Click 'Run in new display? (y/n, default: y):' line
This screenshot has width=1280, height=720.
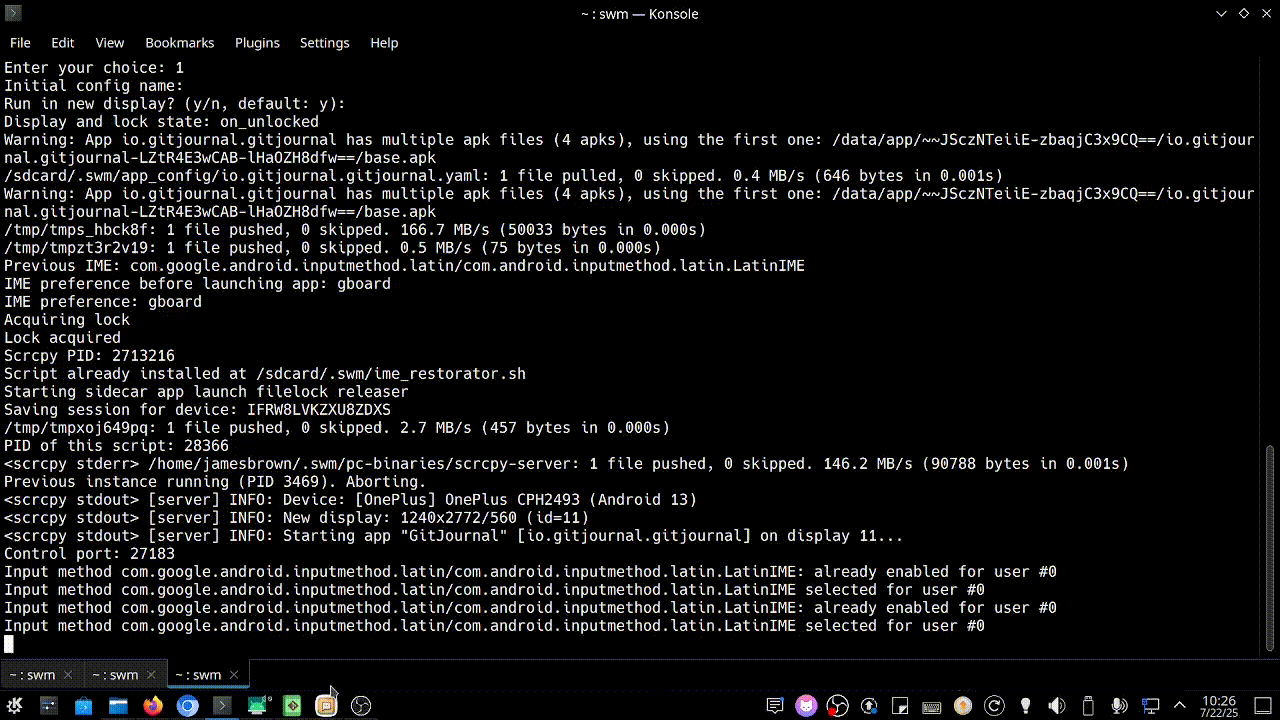175,104
